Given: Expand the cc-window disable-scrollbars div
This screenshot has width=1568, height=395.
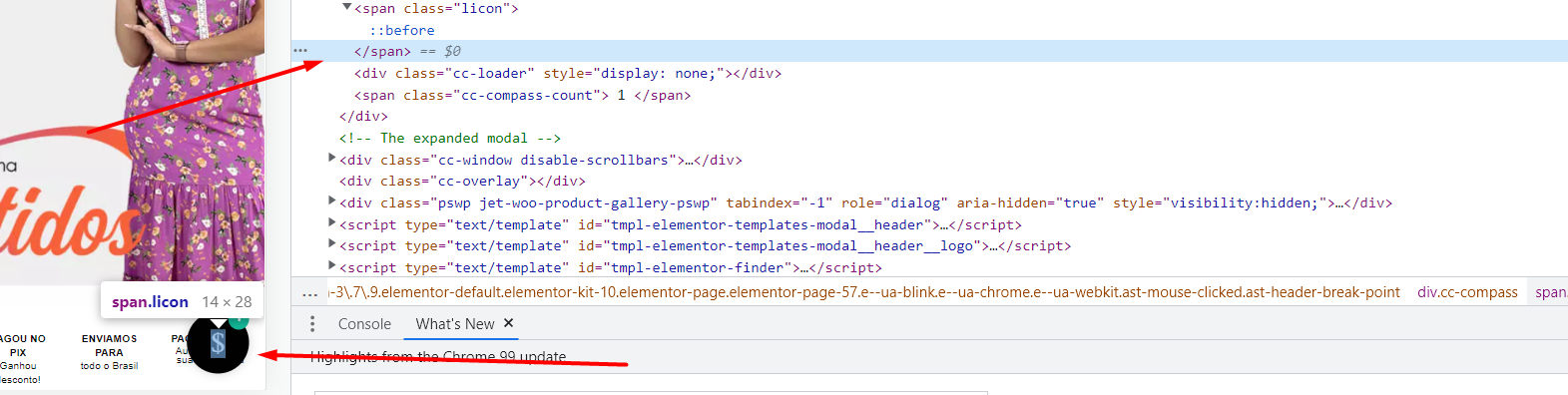Looking at the screenshot, I should (332, 159).
